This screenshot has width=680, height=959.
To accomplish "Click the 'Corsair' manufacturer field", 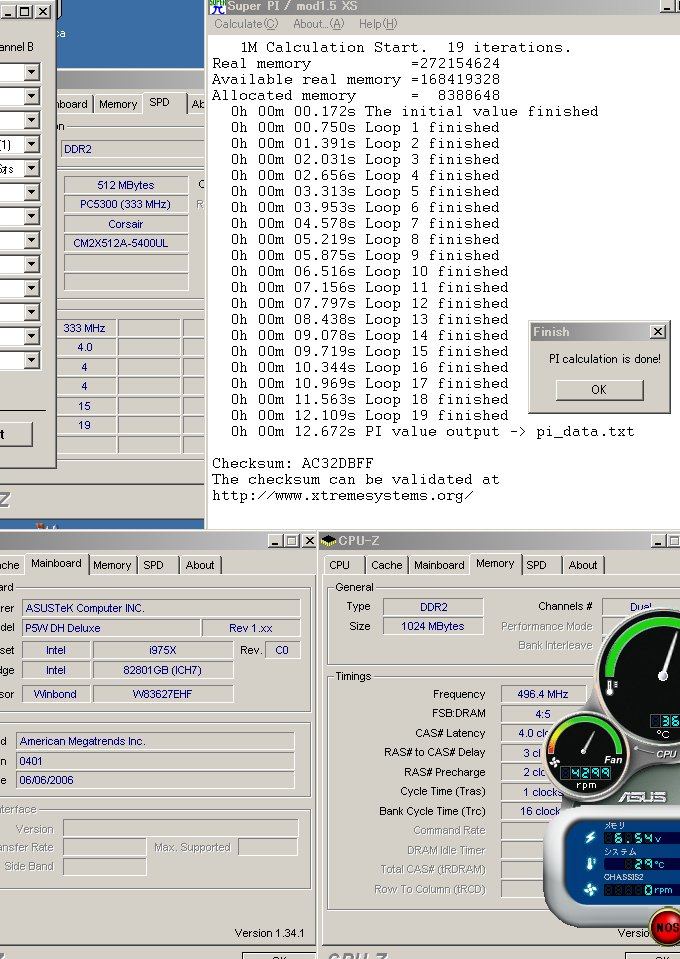I will [x=126, y=224].
